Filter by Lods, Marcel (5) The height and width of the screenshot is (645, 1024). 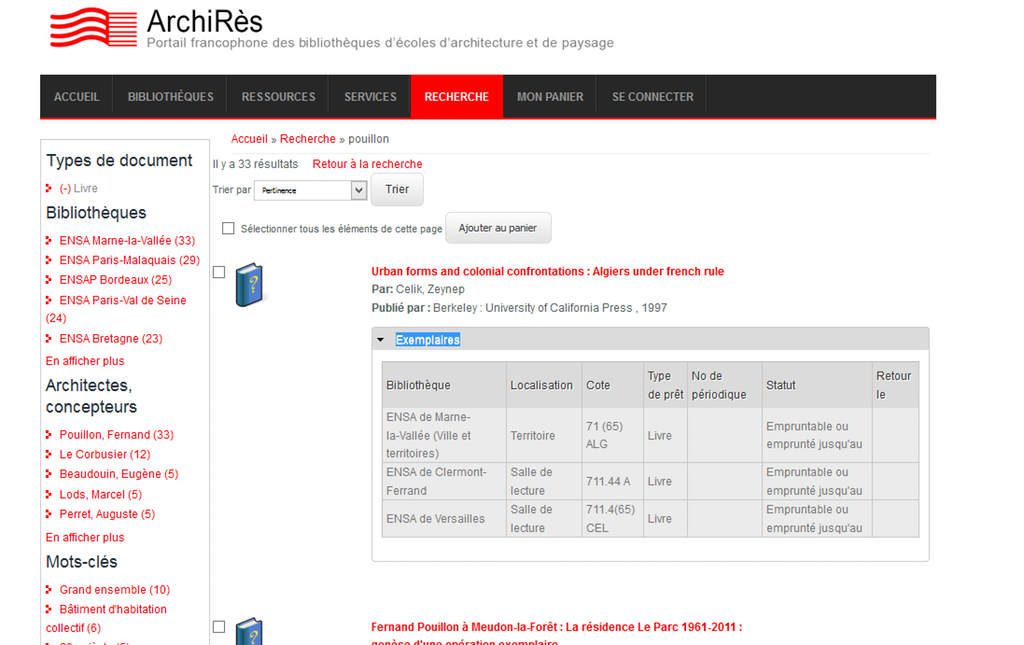tap(101, 495)
